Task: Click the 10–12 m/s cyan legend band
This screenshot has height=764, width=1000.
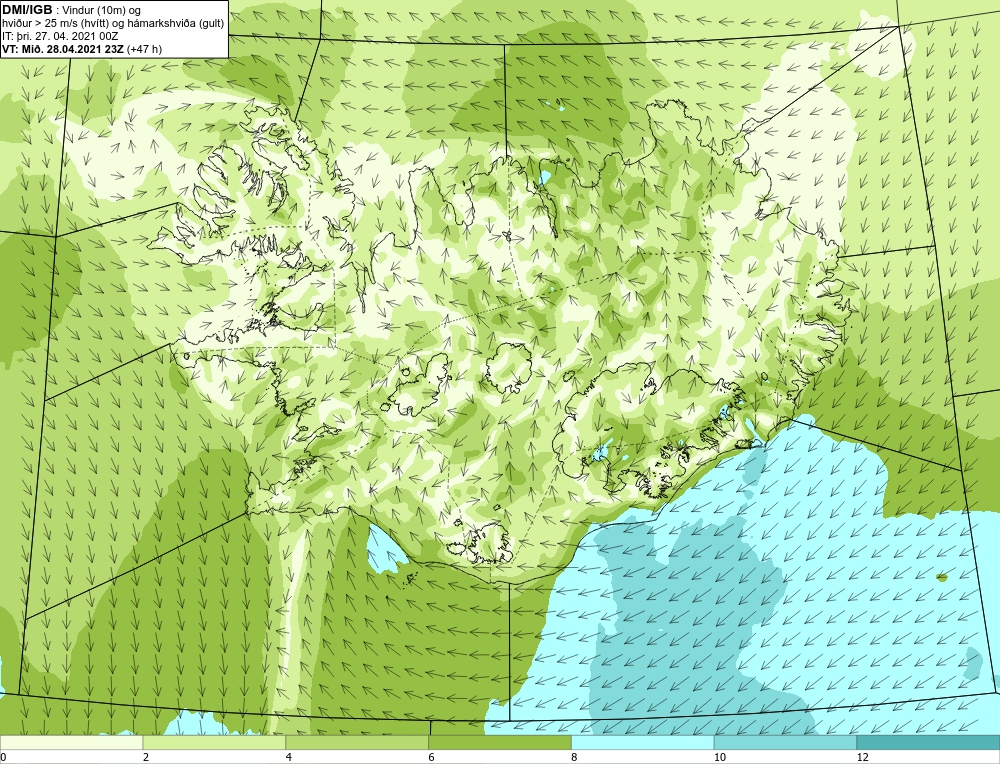Action: [786, 743]
